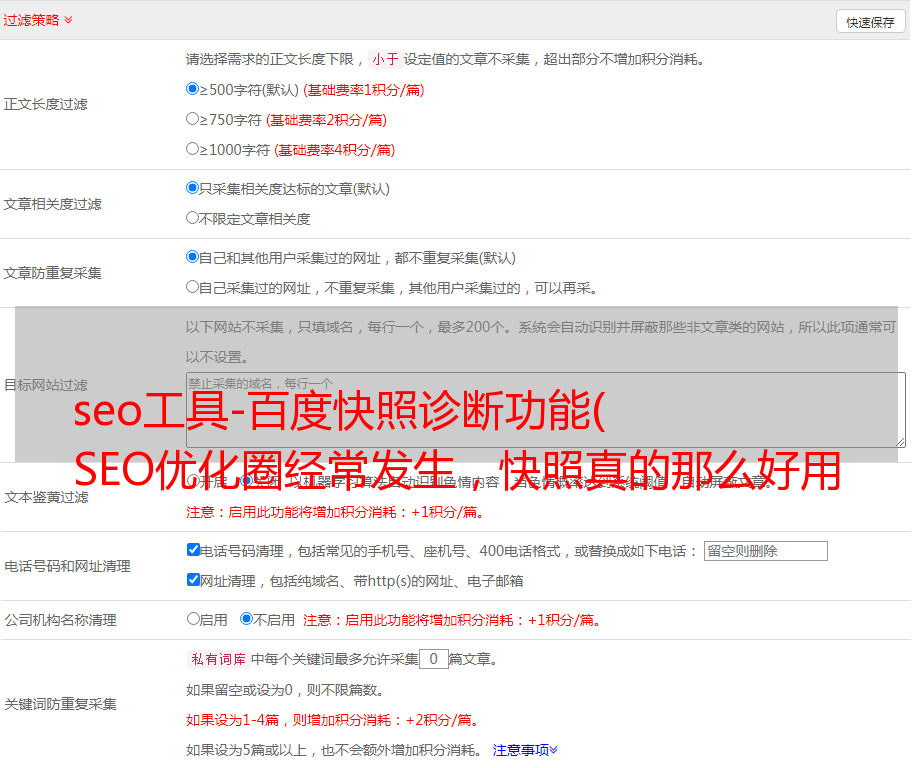Click the red (基础费率4积分/篇) note
Image resolution: width=912 pixels, height=768 pixels.
[334, 150]
